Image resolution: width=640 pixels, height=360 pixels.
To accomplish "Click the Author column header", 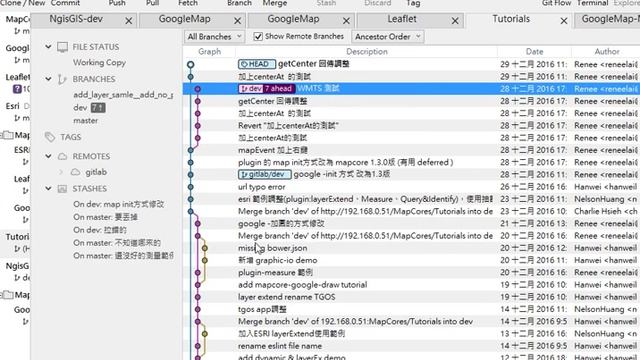I will 607,51.
